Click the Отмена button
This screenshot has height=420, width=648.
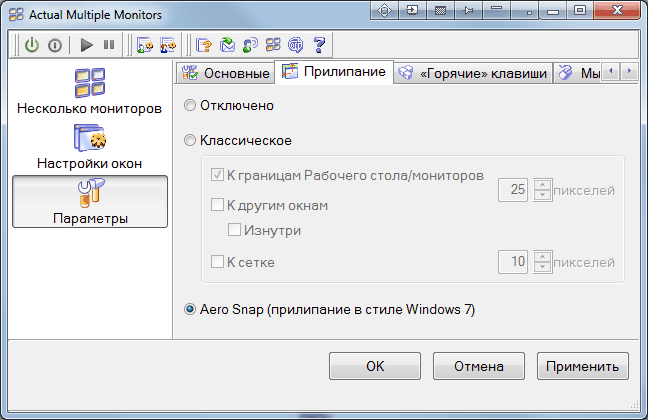[x=479, y=366]
